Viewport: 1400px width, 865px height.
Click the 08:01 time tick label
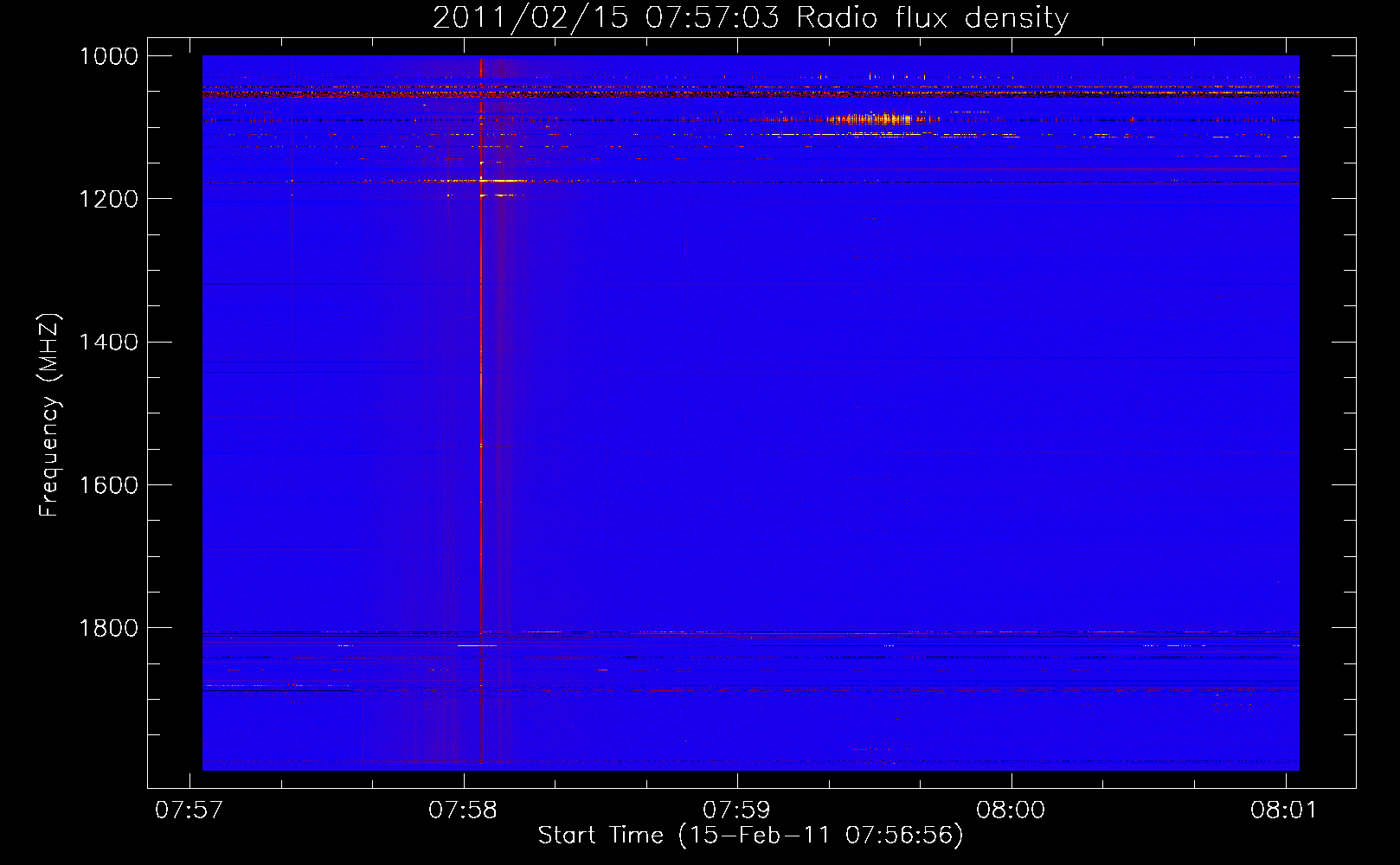coord(1285,810)
